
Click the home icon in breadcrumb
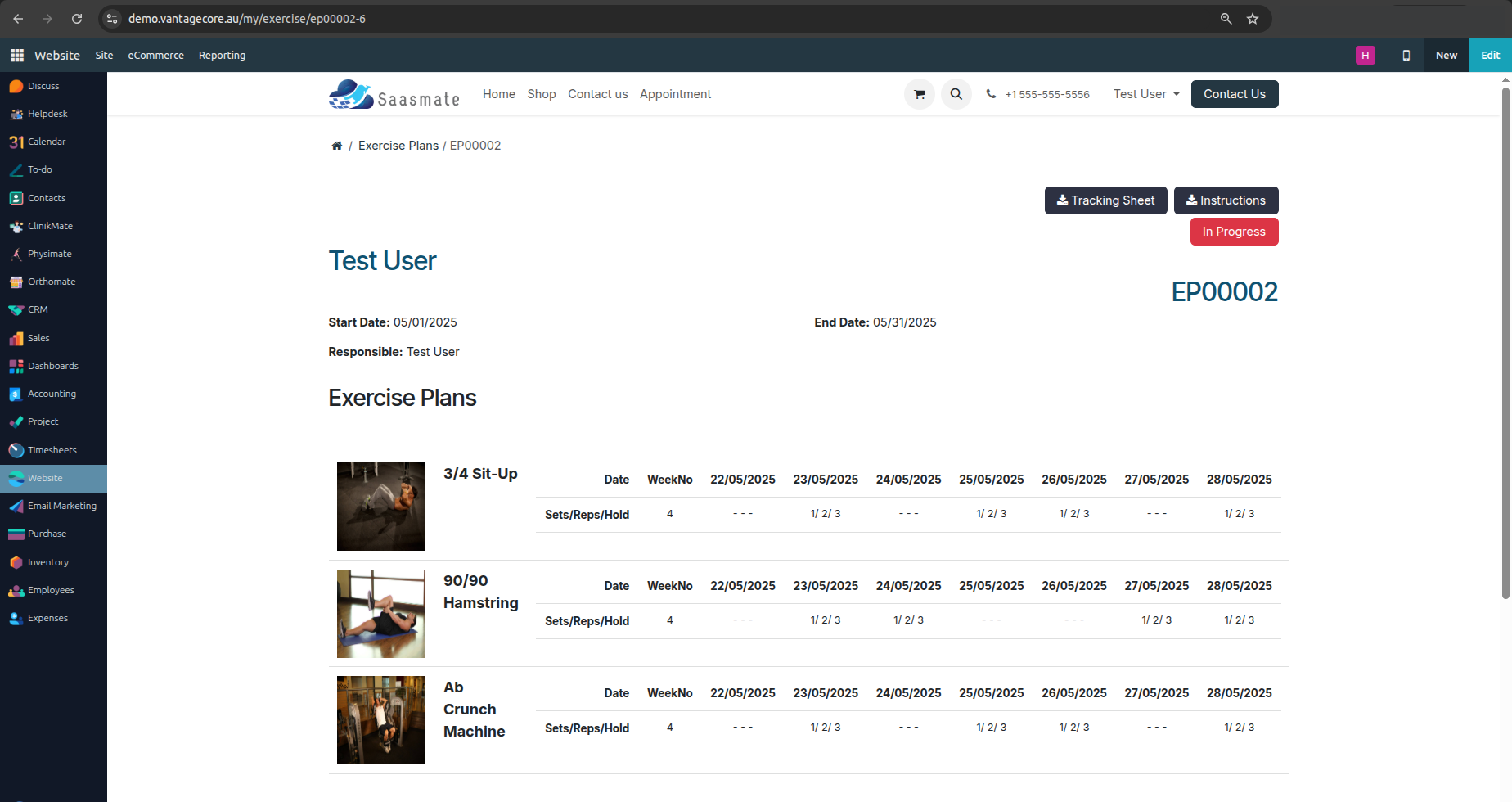(336, 146)
